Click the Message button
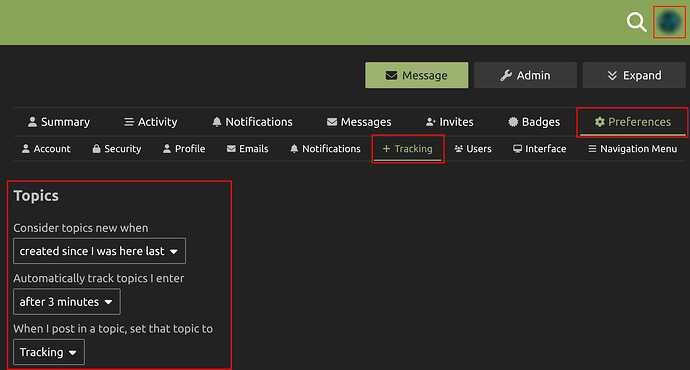The height and width of the screenshot is (370, 690). point(416,75)
